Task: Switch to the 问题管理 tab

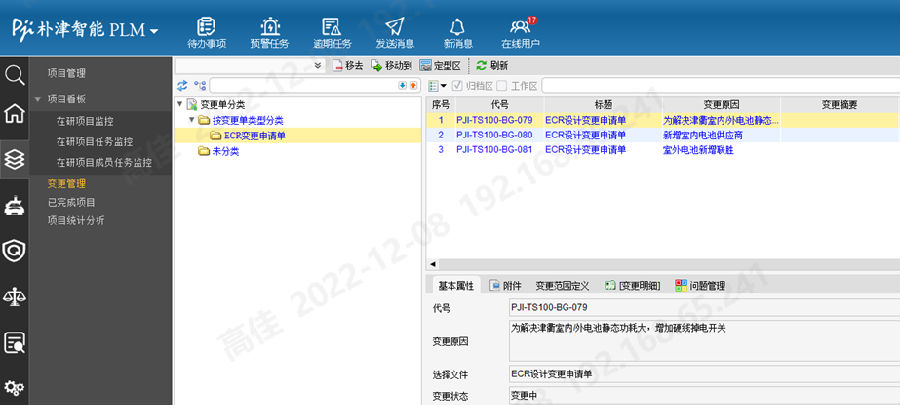Action: (700, 286)
